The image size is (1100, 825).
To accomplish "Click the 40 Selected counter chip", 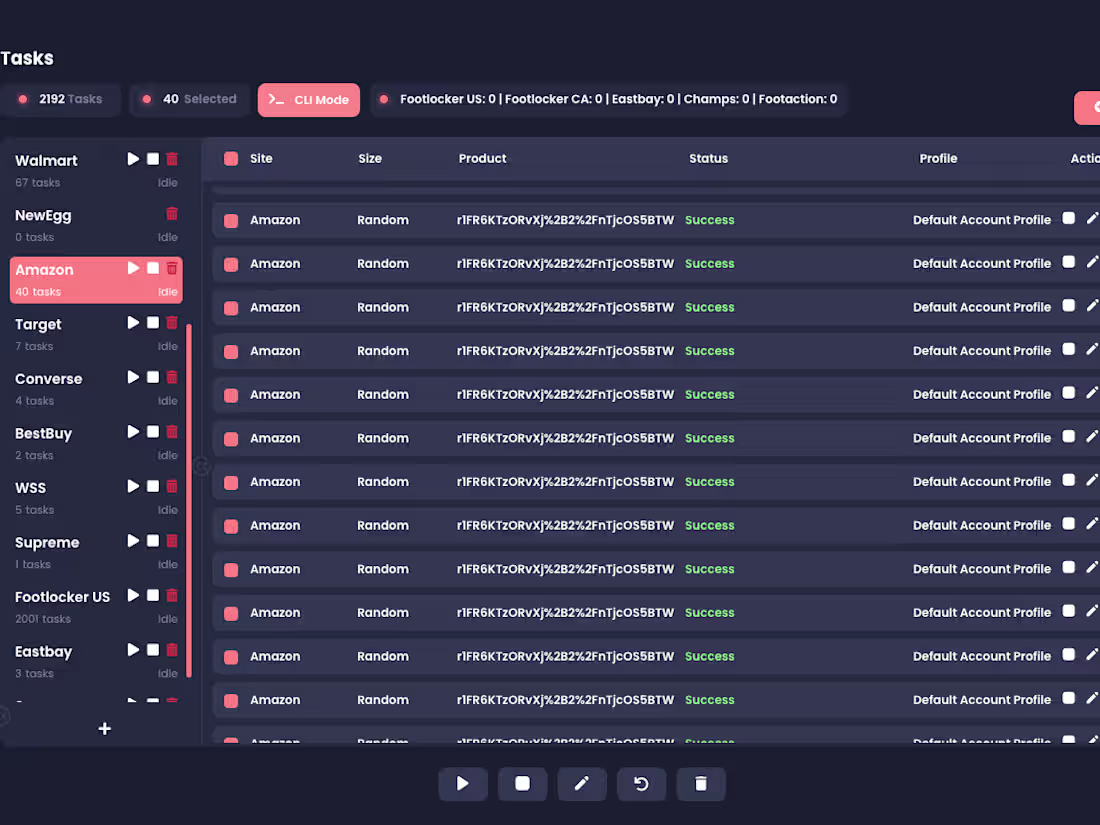I will tap(189, 99).
